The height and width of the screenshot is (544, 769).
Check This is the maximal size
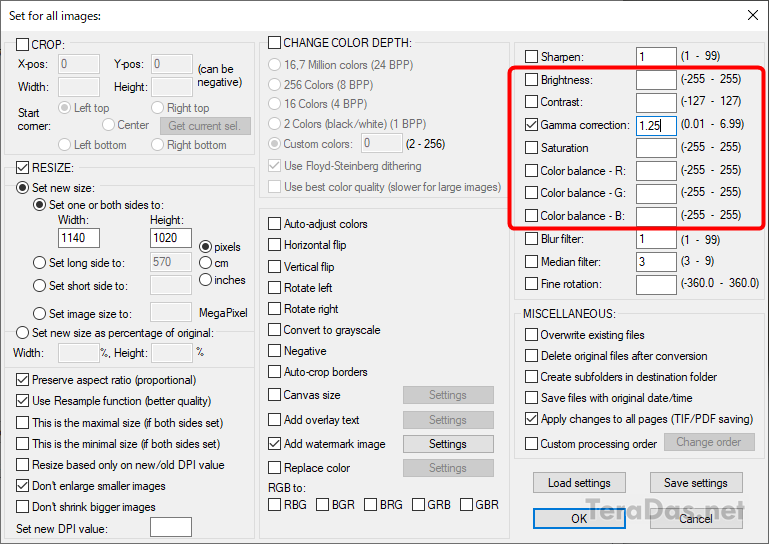click(23, 422)
